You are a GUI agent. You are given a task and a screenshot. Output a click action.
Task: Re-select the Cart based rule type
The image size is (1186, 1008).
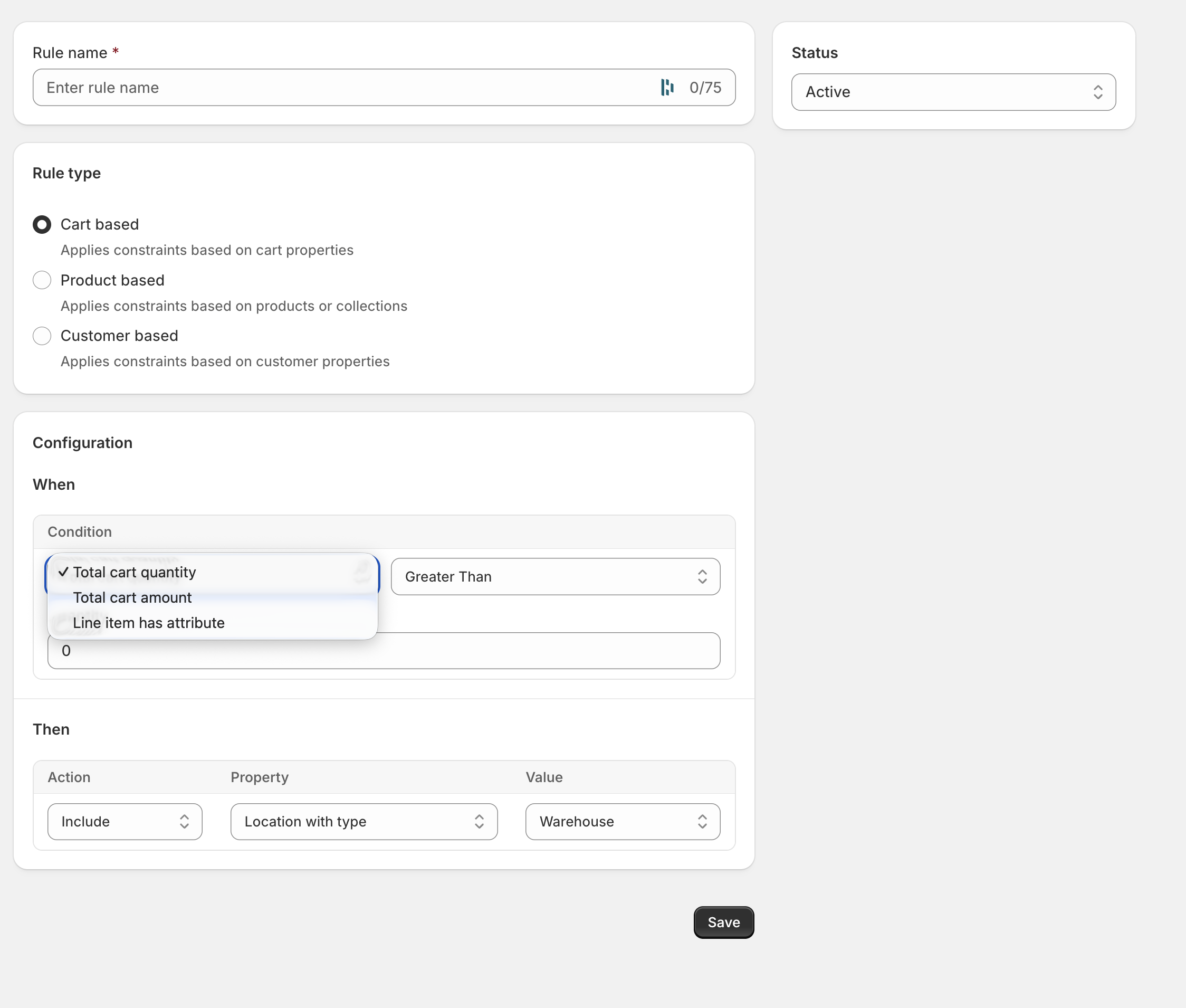[x=42, y=225]
